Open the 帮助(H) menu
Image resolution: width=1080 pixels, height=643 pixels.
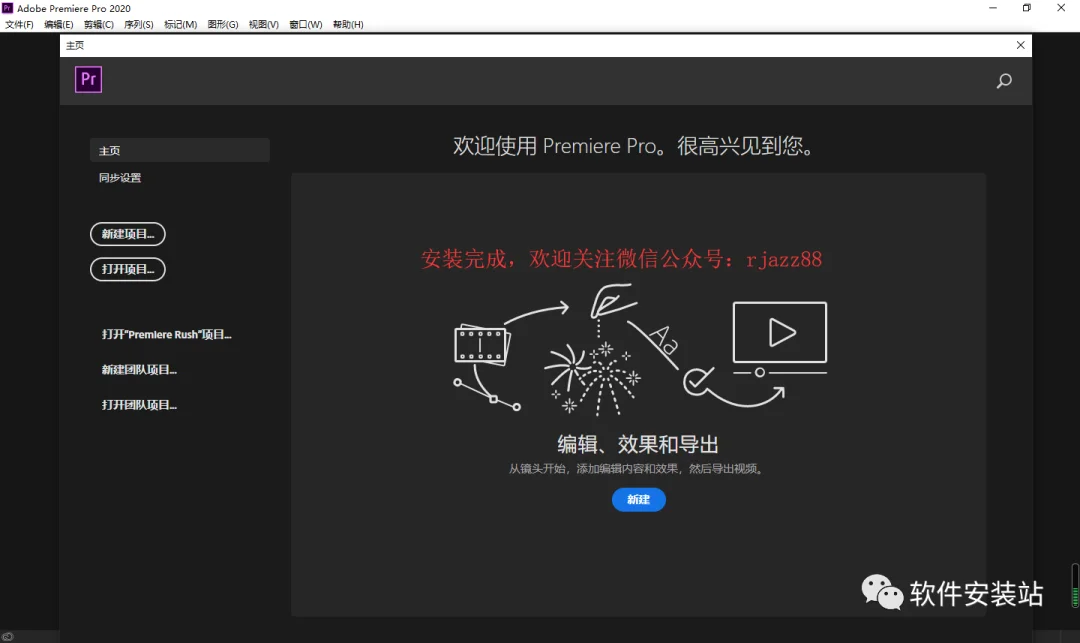(348, 24)
